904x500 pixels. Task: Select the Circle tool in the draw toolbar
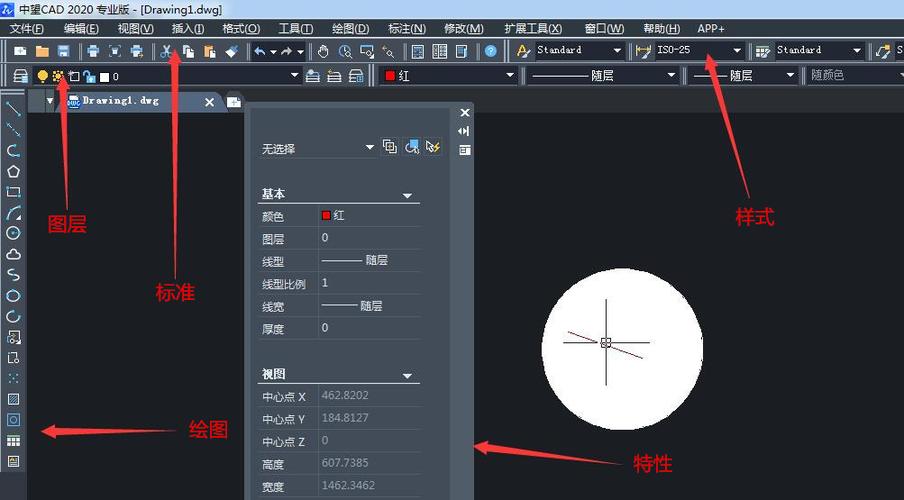(13, 233)
